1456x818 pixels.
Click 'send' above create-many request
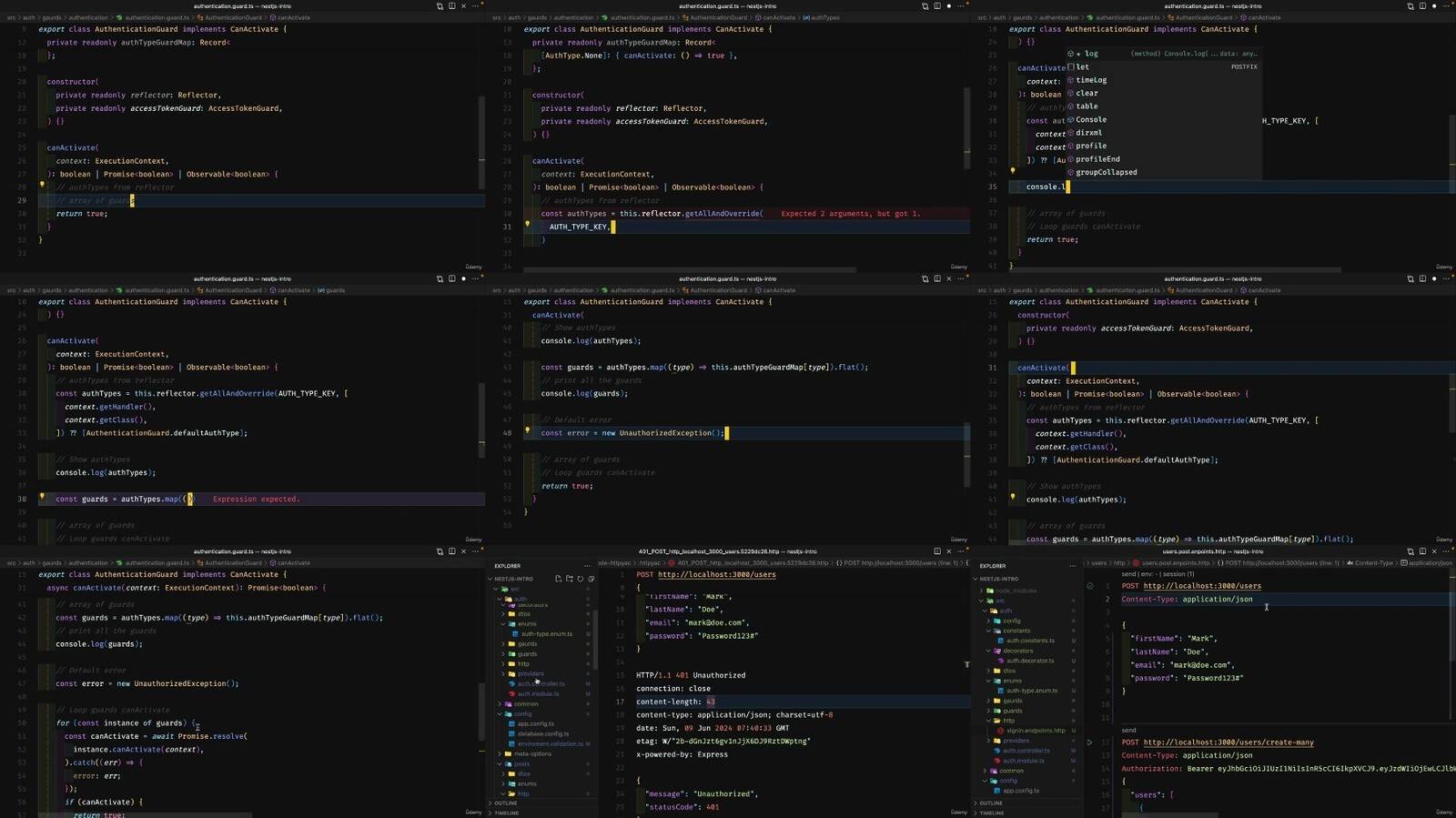[x=1128, y=730]
